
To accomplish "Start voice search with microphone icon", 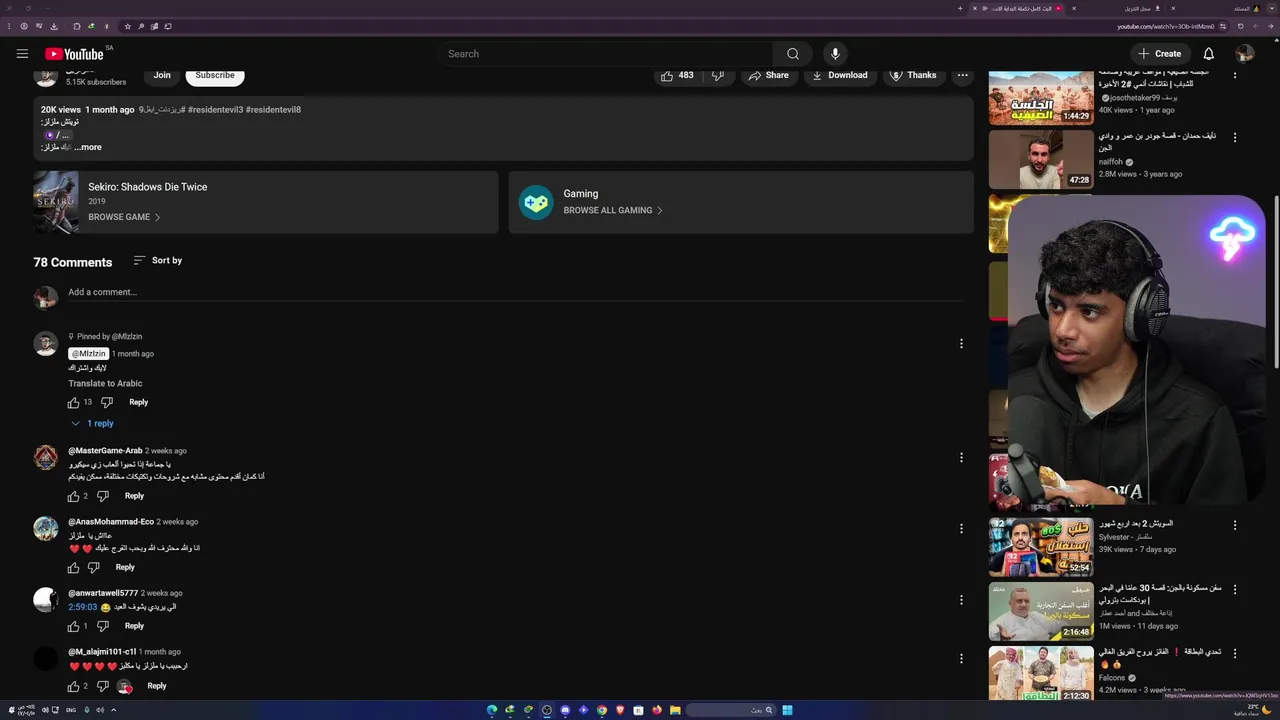I will (x=835, y=54).
